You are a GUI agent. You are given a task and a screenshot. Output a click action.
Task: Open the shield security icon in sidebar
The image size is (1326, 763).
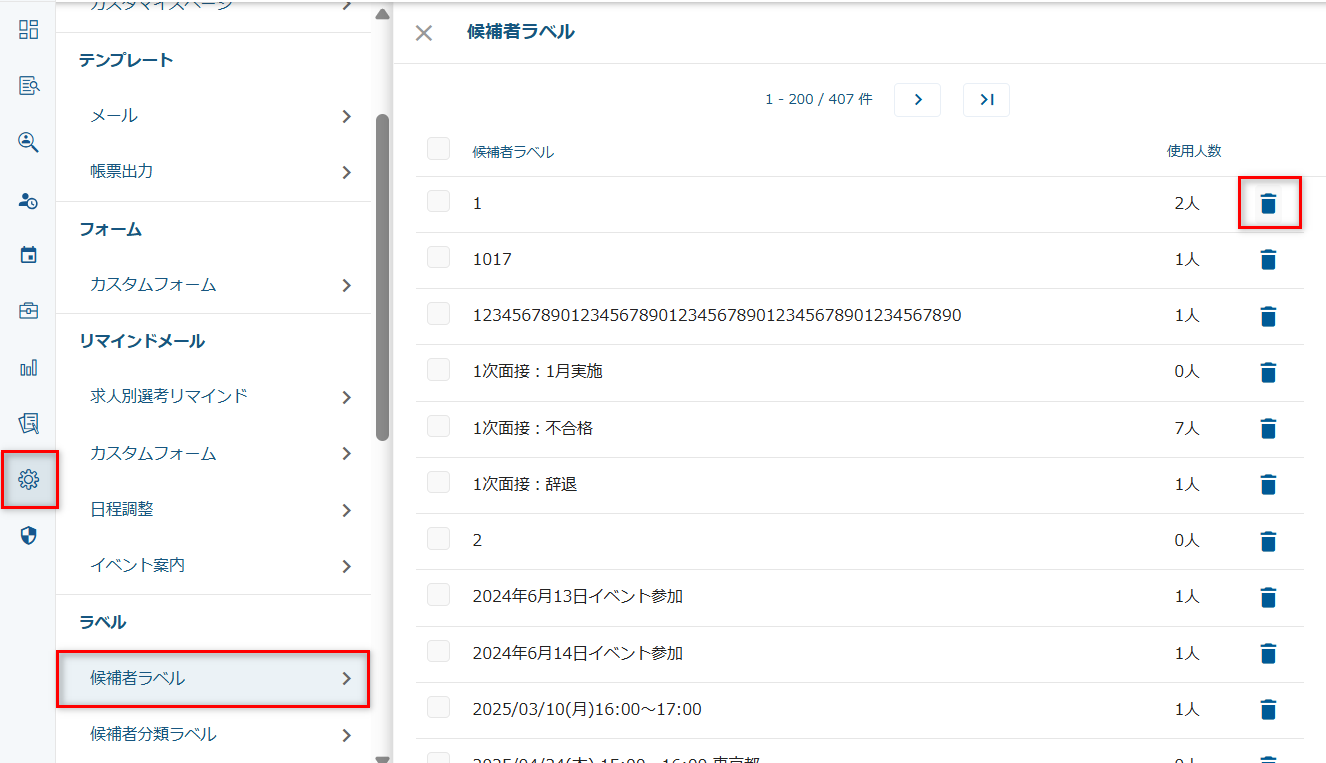tap(29, 536)
